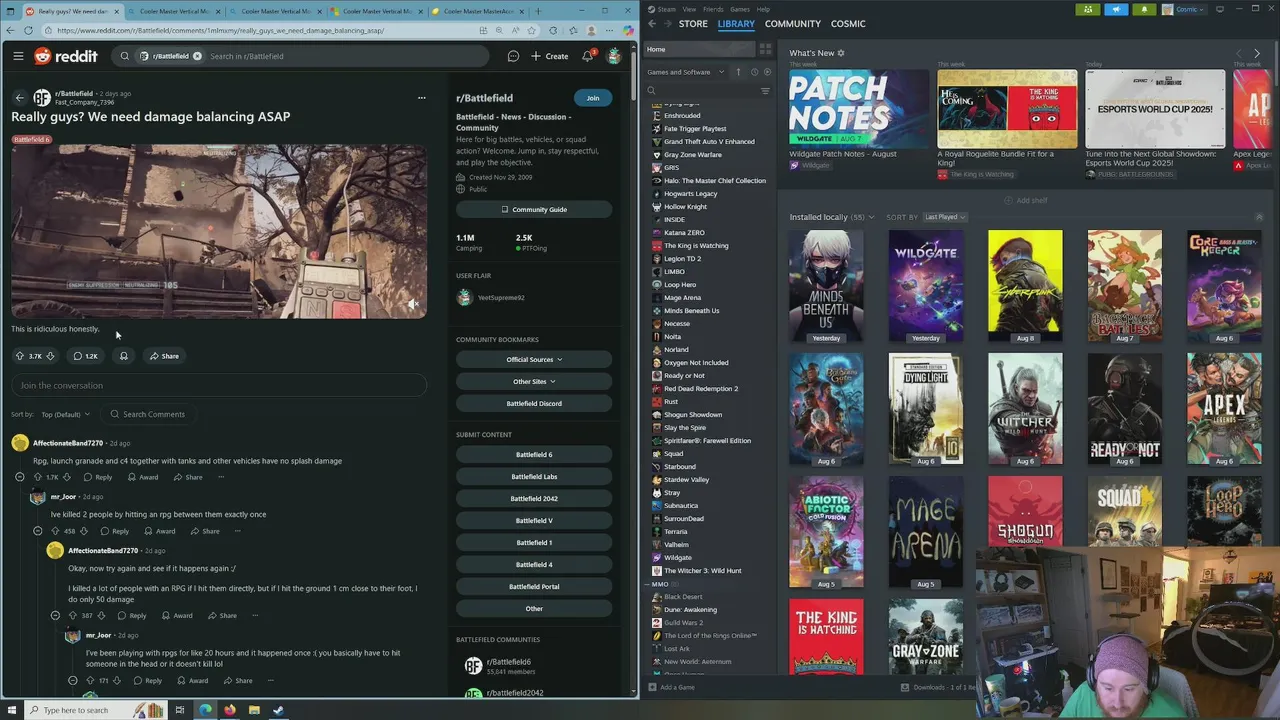Click Search Comments field

click(x=150, y=414)
